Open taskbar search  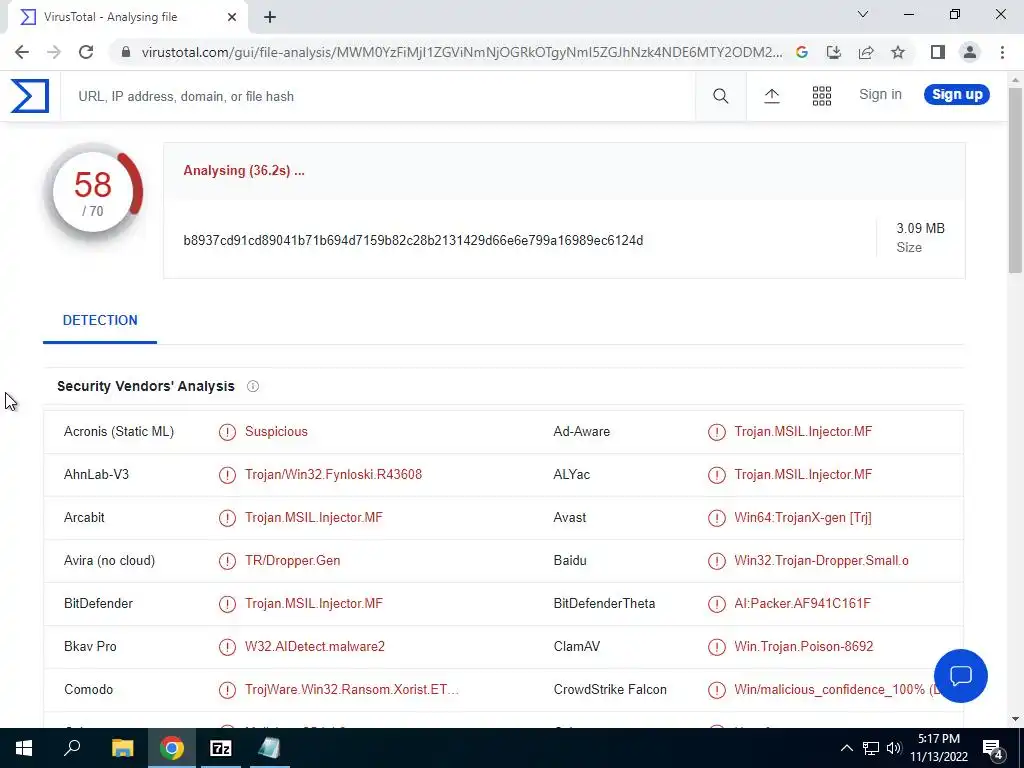click(x=72, y=748)
